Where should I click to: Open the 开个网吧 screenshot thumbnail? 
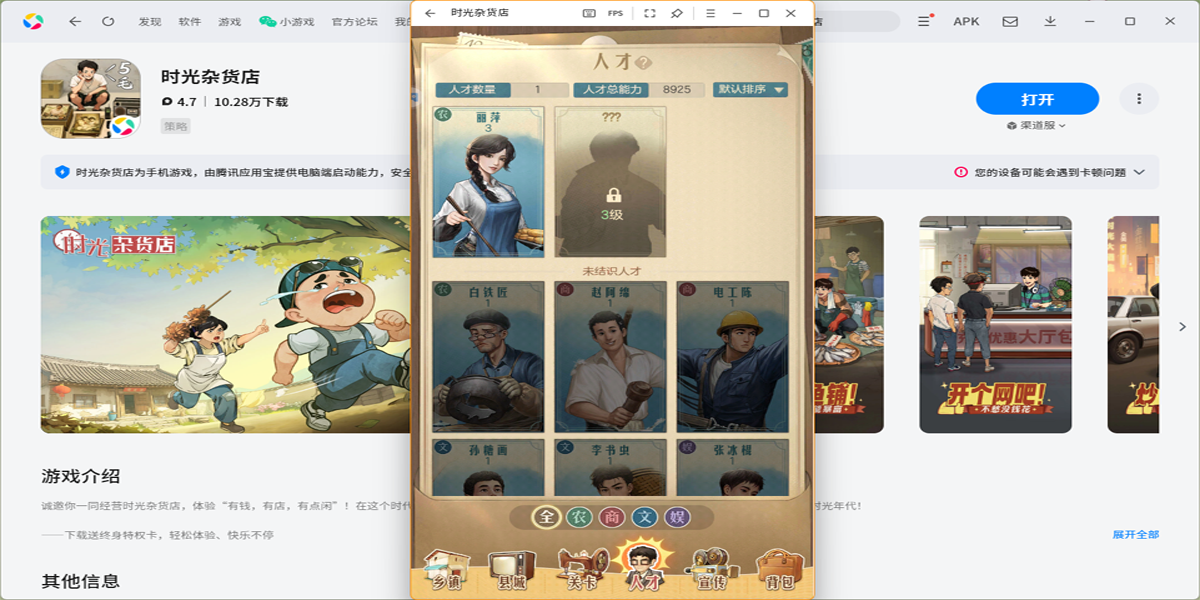pos(995,325)
